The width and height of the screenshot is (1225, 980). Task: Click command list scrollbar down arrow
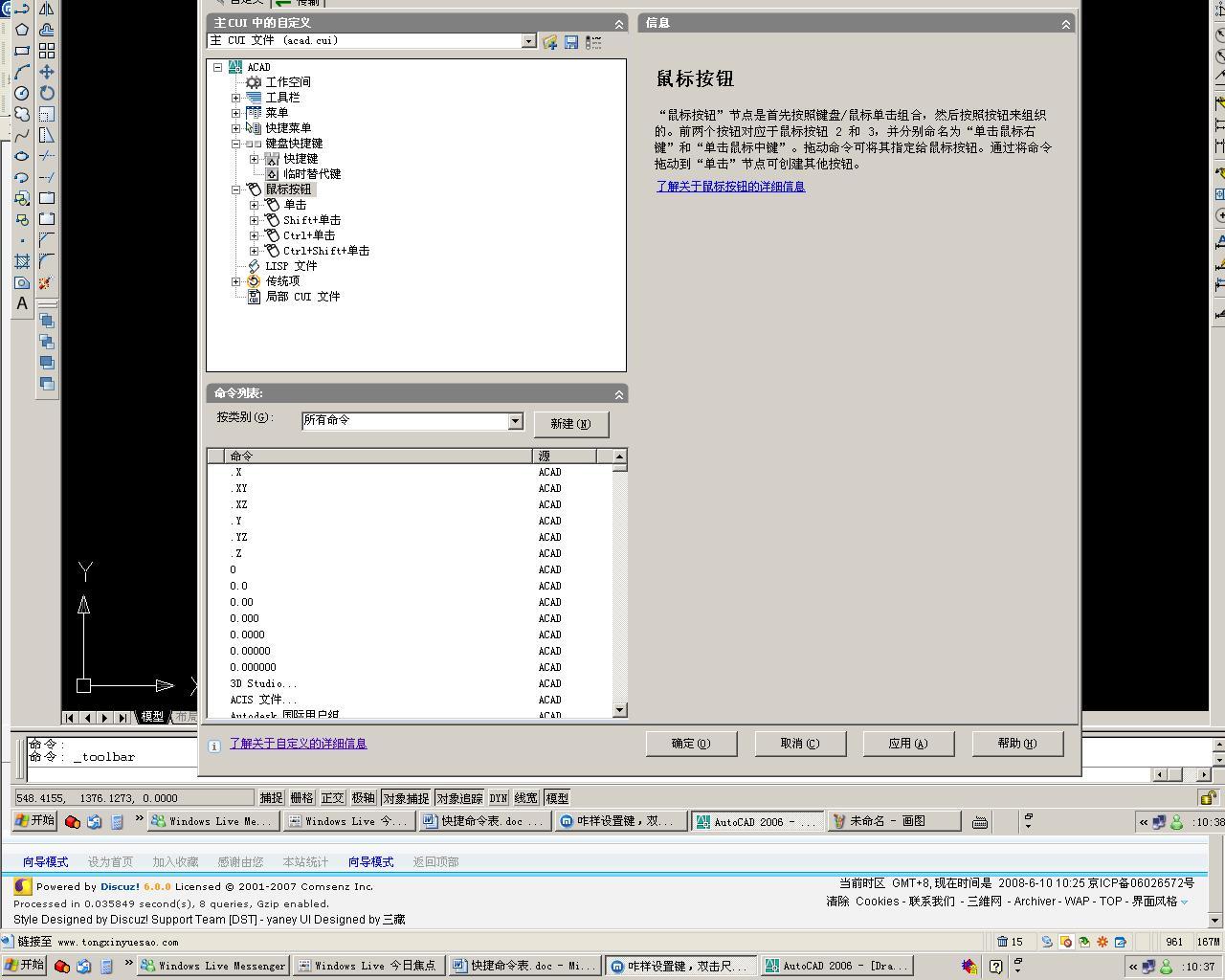(619, 710)
